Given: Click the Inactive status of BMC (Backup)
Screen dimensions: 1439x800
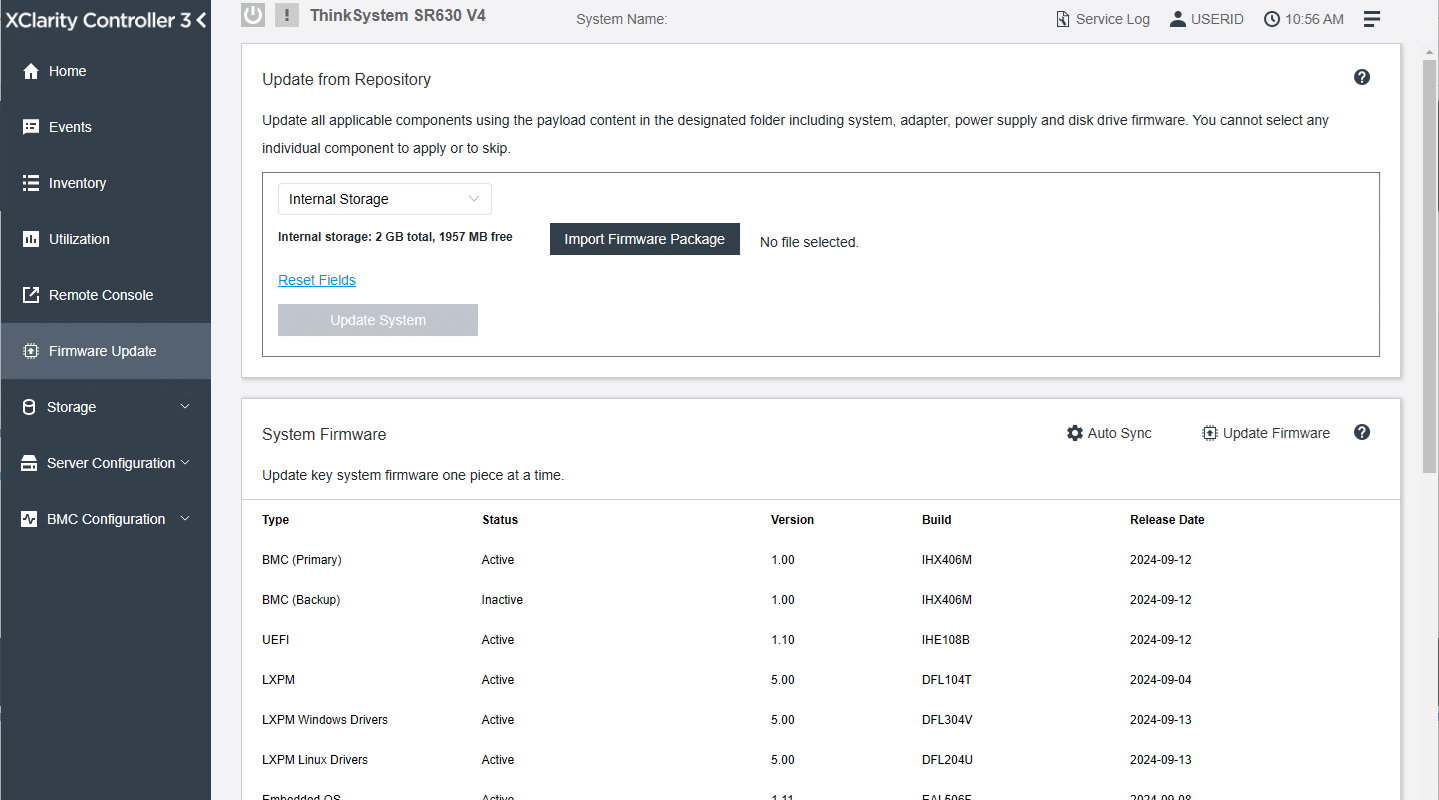Looking at the screenshot, I should tap(502, 600).
